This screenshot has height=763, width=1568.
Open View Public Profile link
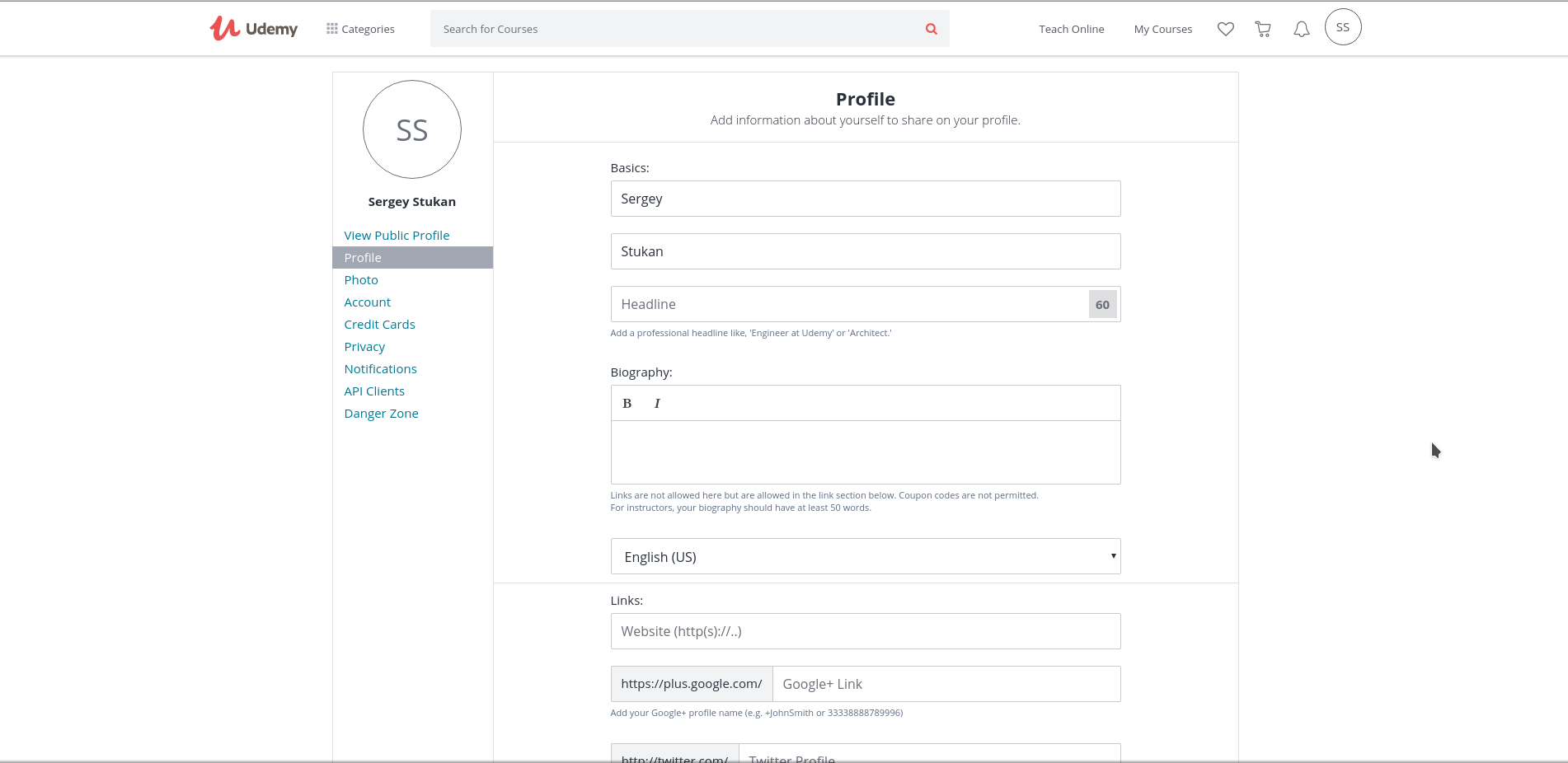tap(397, 236)
